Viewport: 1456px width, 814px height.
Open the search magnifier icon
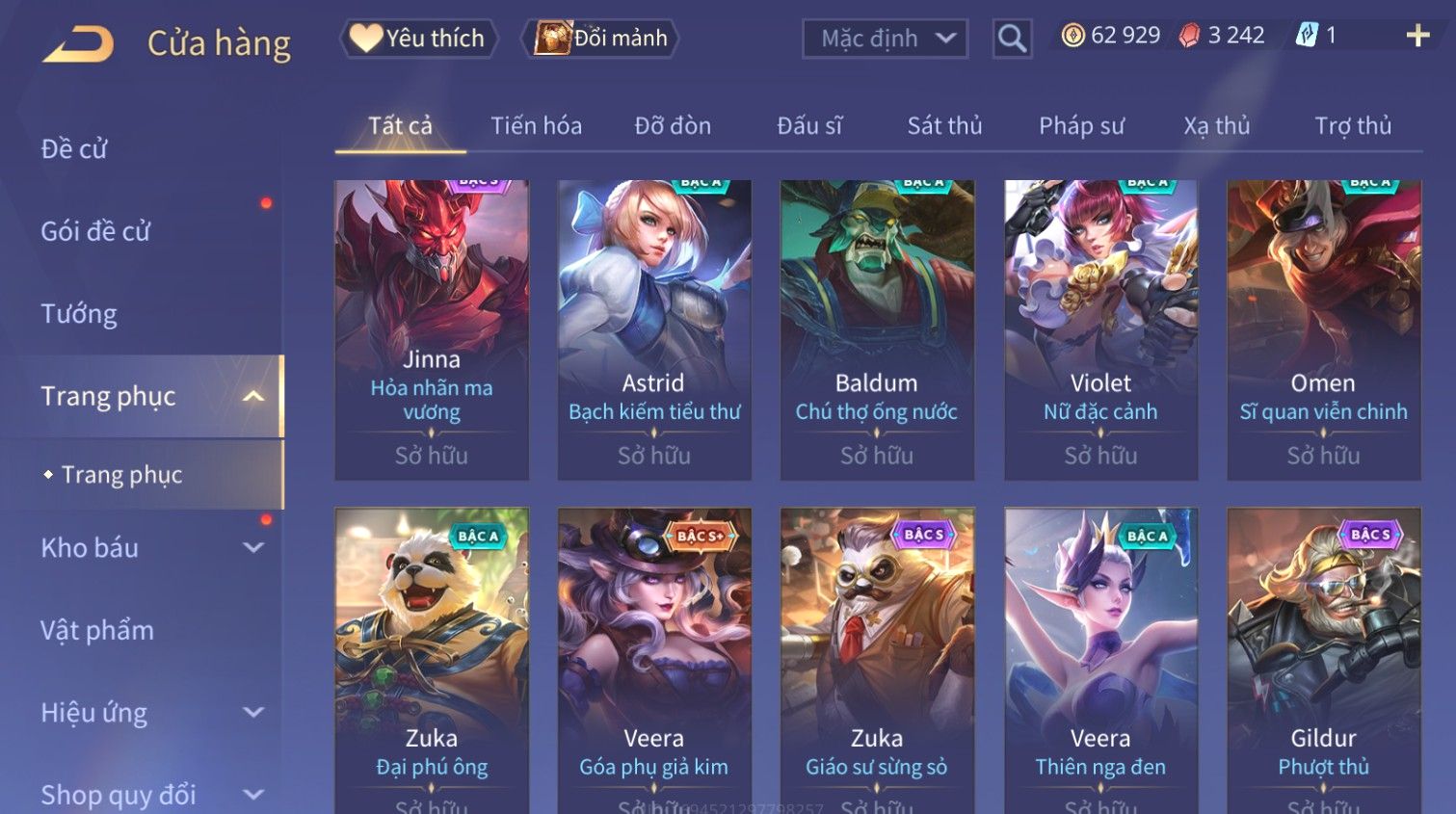point(1012,39)
